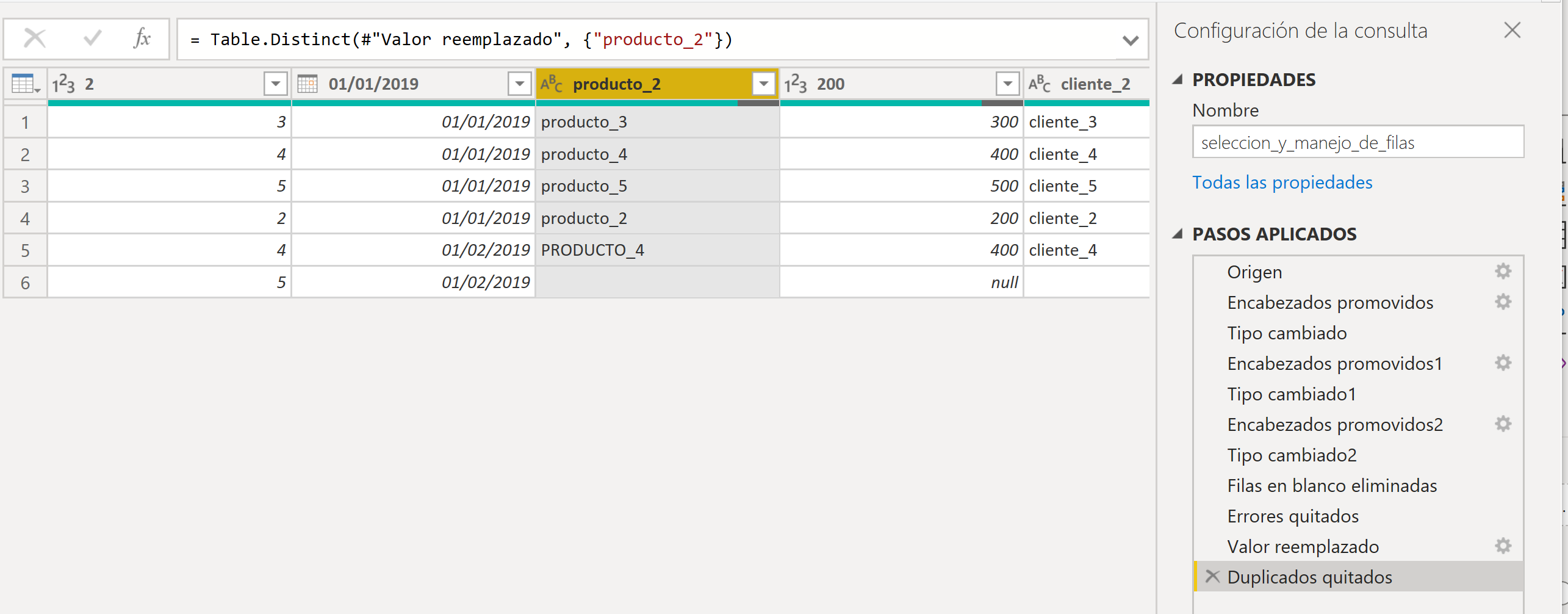1568x614 pixels.
Task: Click the ABC type icon of producto_2 column
Action: click(552, 84)
